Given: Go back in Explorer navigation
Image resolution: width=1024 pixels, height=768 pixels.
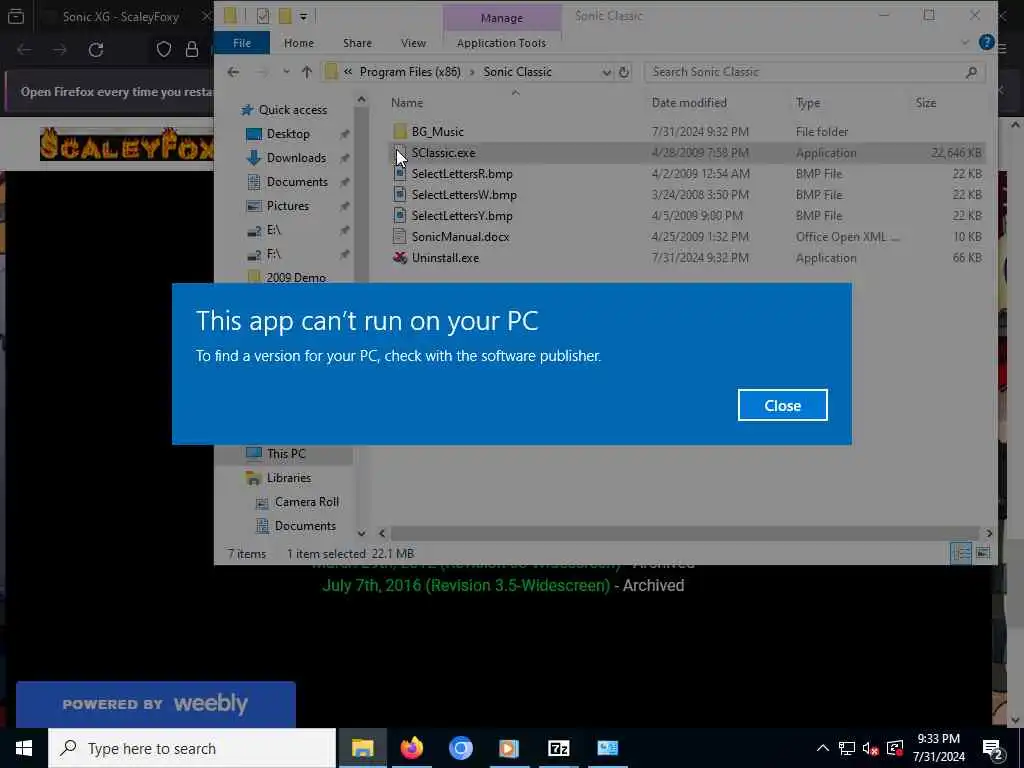Looking at the screenshot, I should (x=233, y=72).
